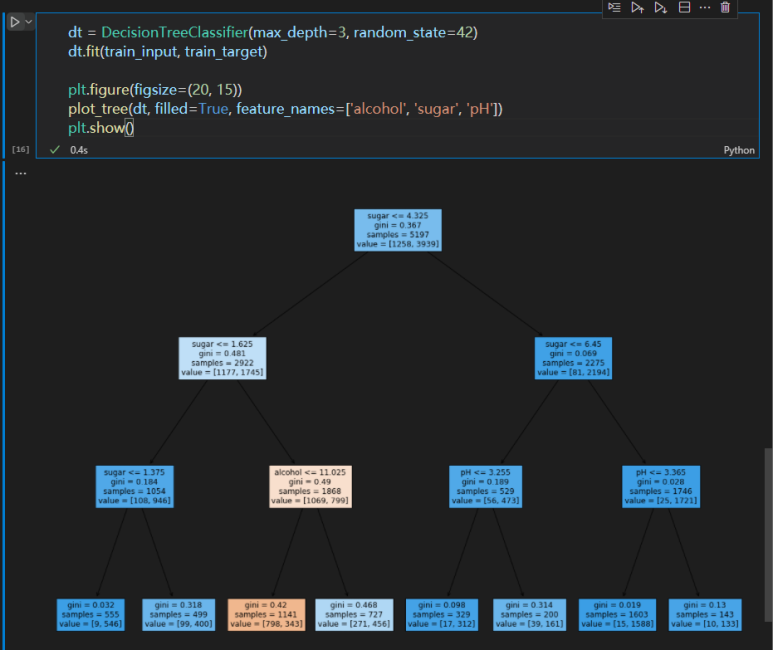Screen dimensions: 773x650
Task: Open the cell toolbar More Actions menu
Action: tap(705, 7)
